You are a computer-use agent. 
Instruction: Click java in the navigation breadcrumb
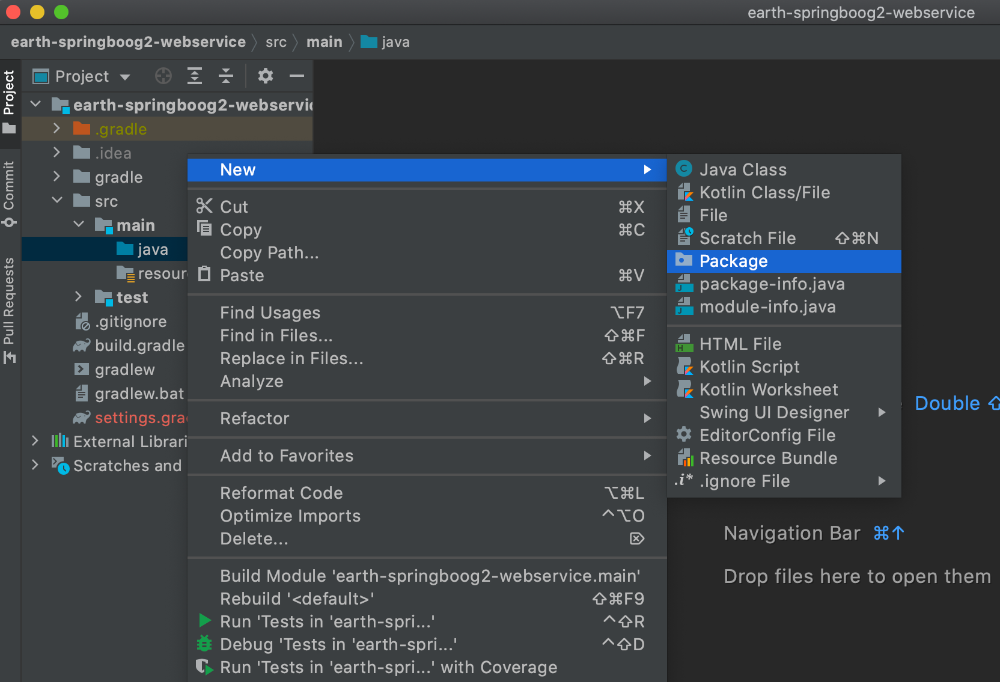(385, 42)
